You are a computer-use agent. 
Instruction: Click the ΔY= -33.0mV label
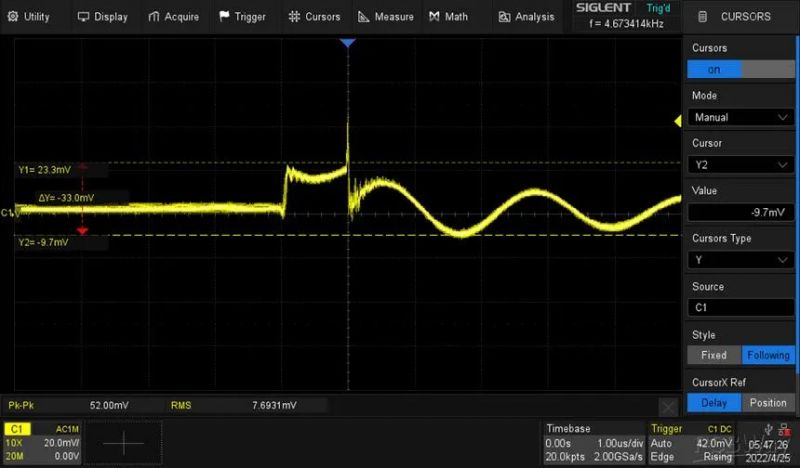[66, 198]
